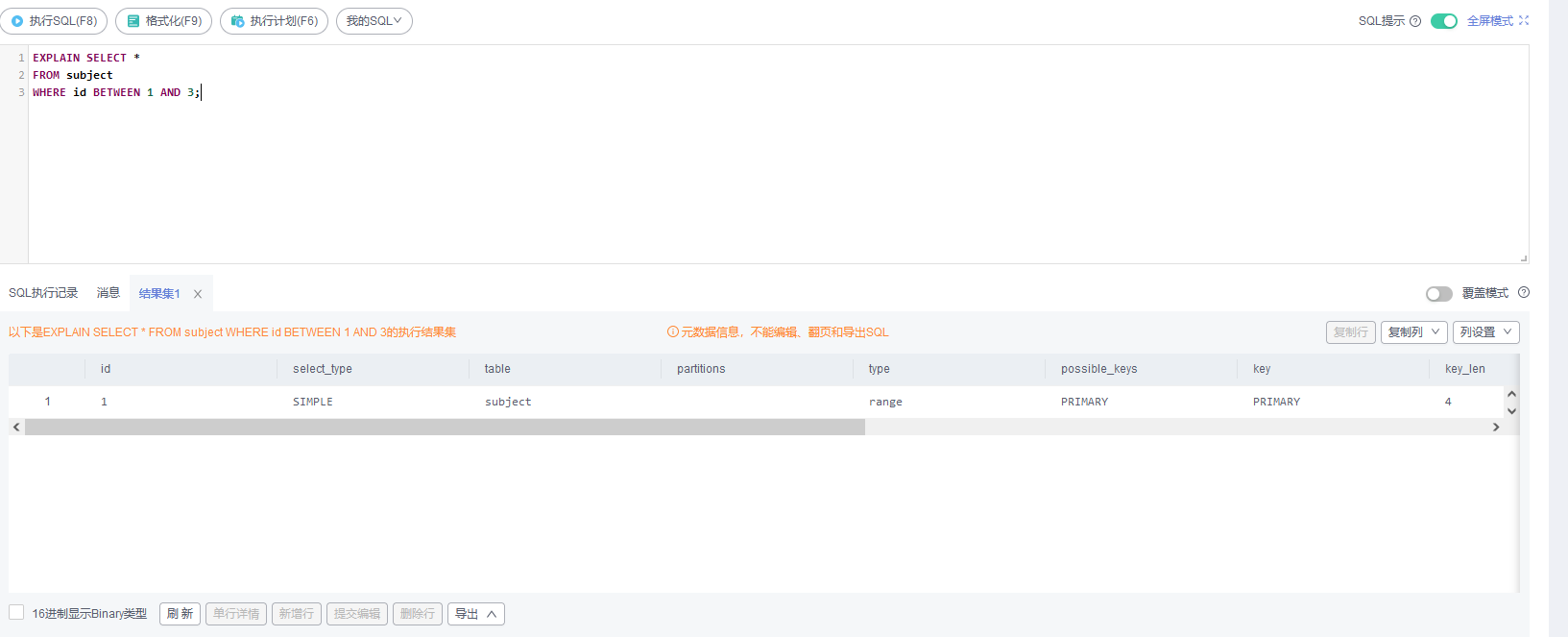Click line number 1 in editor gutter

21,58
